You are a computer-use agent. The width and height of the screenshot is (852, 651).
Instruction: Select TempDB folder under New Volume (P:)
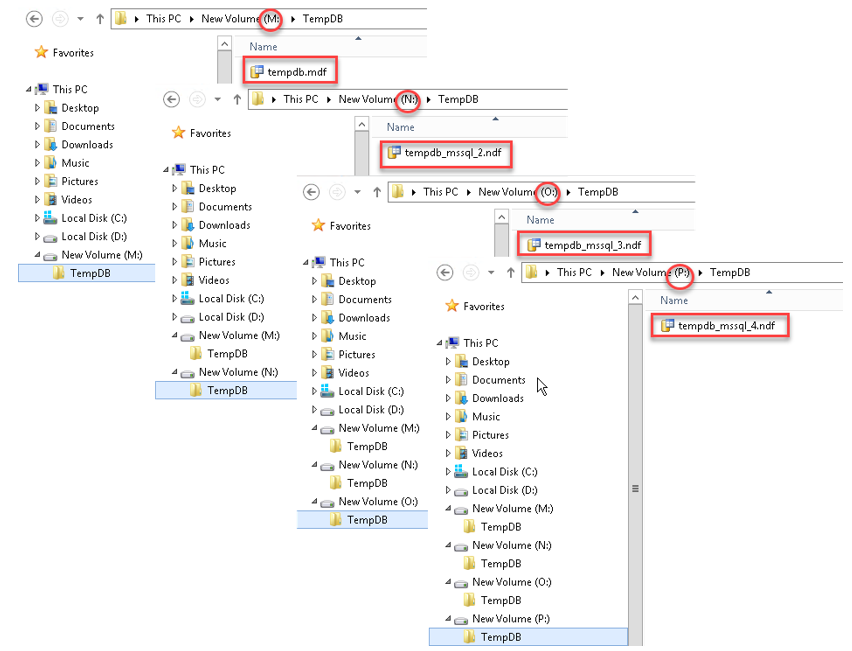point(500,637)
